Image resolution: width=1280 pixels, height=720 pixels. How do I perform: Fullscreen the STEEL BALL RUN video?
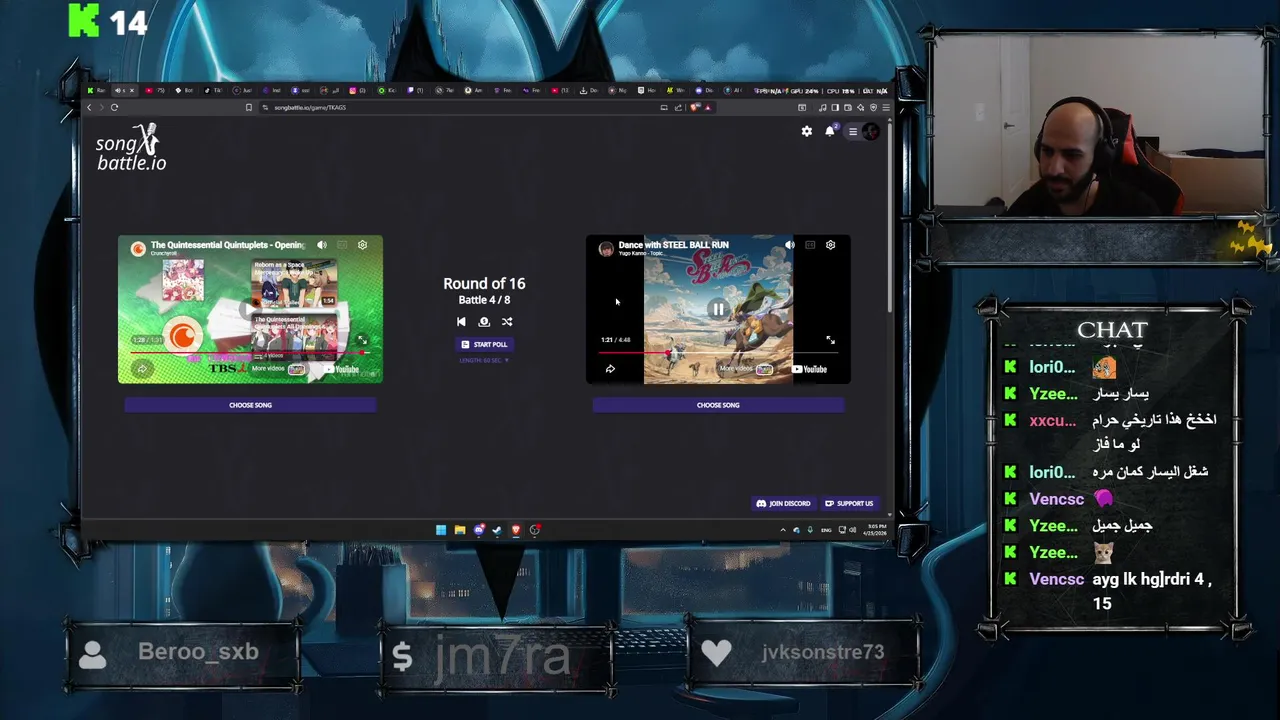pyautogui.click(x=830, y=340)
